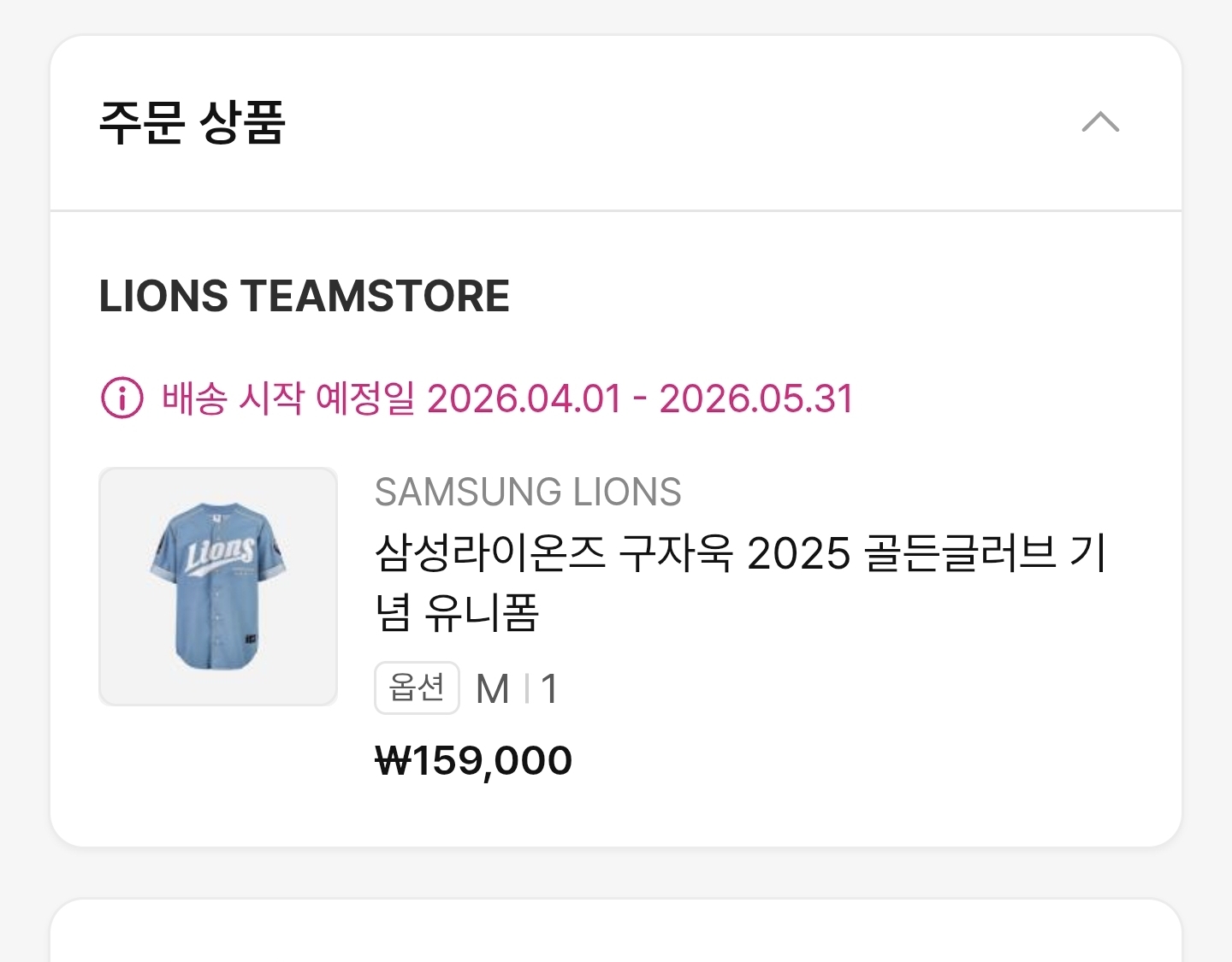The image size is (1232, 962).
Task: Click the won currency symbol in price
Action: coord(393,760)
